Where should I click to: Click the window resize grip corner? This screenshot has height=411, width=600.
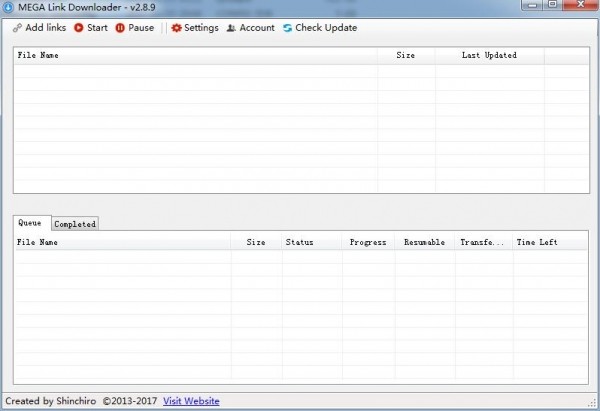point(593,402)
